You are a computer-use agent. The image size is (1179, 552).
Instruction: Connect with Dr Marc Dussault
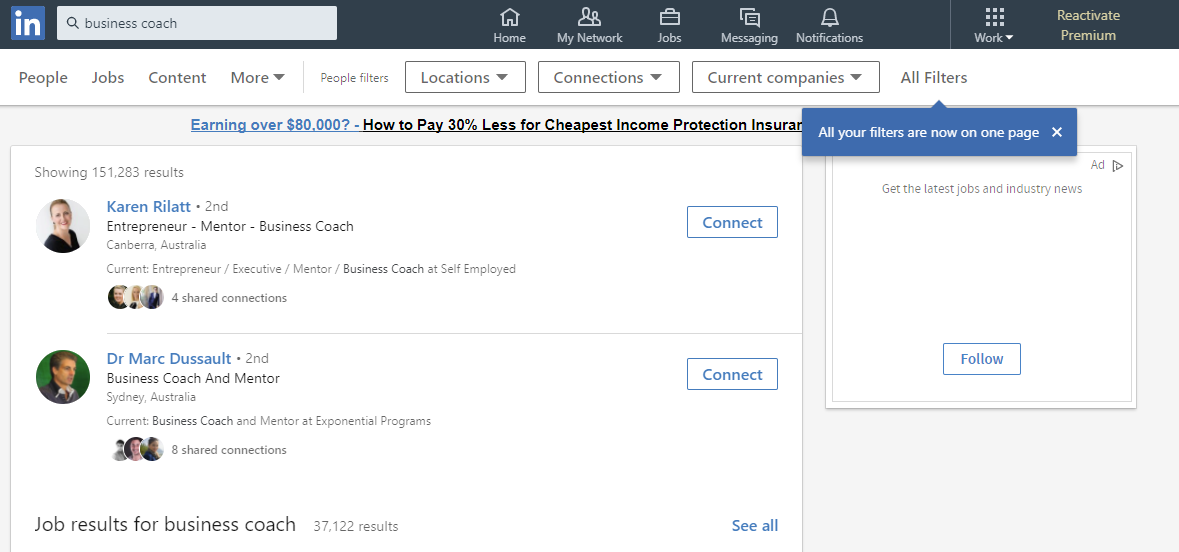click(x=732, y=375)
